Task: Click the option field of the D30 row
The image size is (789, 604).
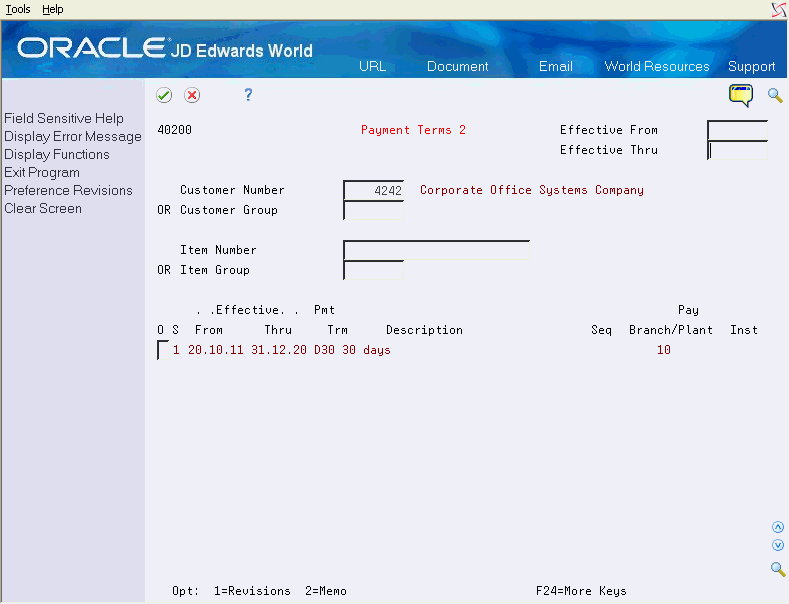Action: (163, 350)
